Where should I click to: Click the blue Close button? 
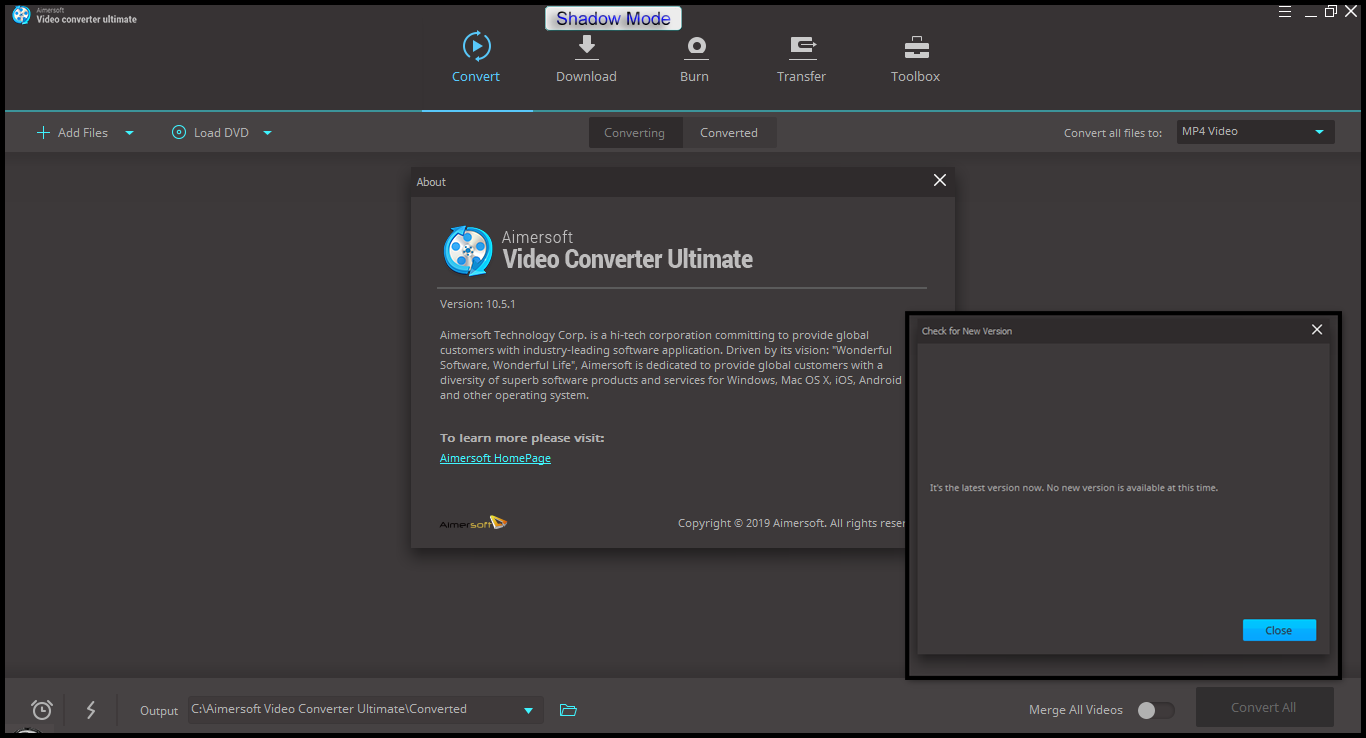(1279, 630)
